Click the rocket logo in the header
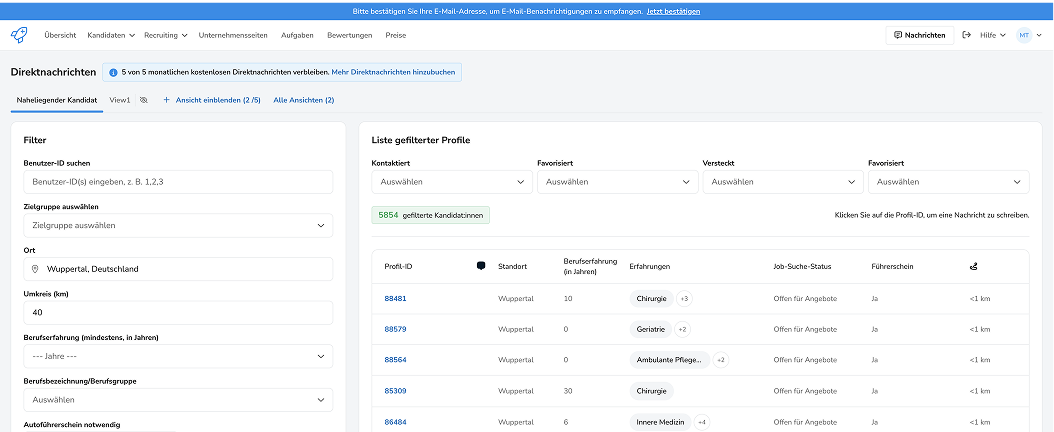The height and width of the screenshot is (432, 1054). 19,35
